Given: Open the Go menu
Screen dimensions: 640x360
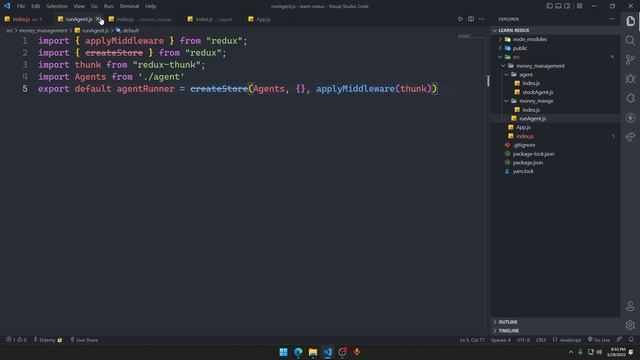Looking at the screenshot, I should point(94,6).
